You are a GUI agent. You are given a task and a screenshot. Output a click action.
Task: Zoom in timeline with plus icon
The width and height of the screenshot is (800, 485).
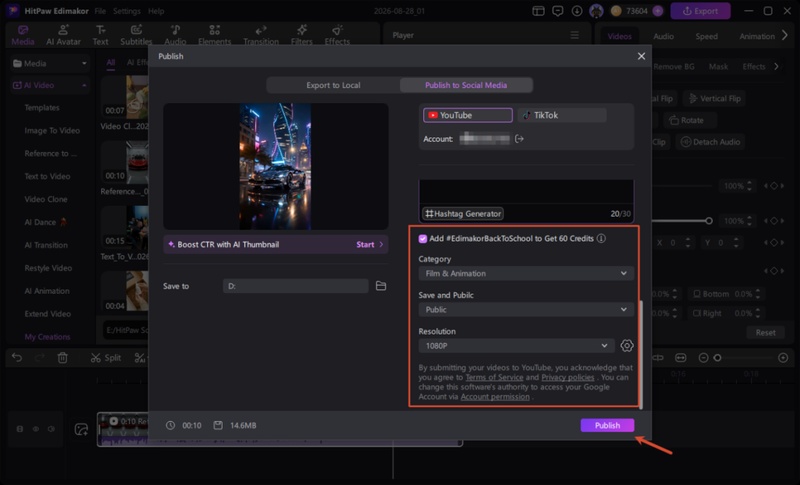coord(783,358)
